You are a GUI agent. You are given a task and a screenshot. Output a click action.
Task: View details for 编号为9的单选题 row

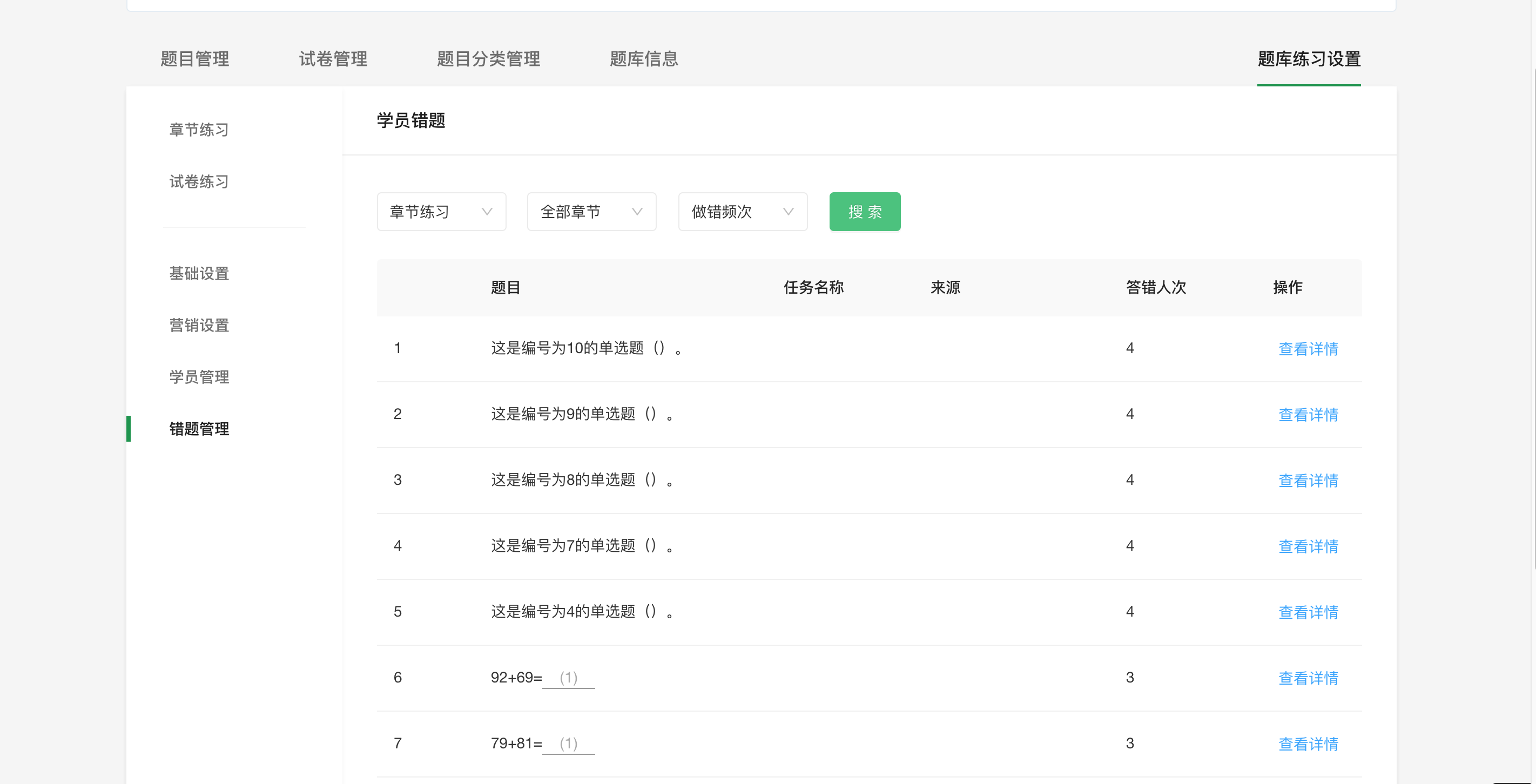1308,415
